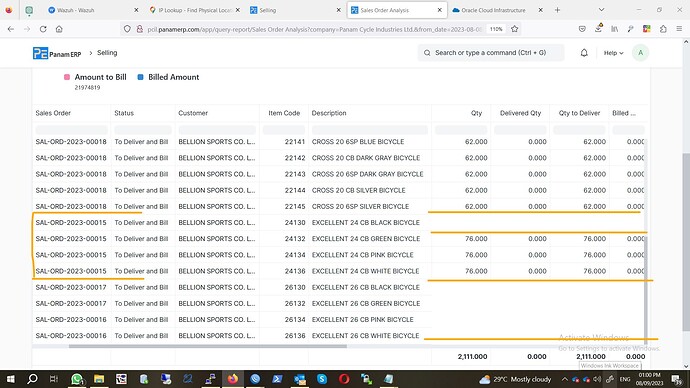Open the user avatar menu
690x388 pixels.
click(x=640, y=53)
